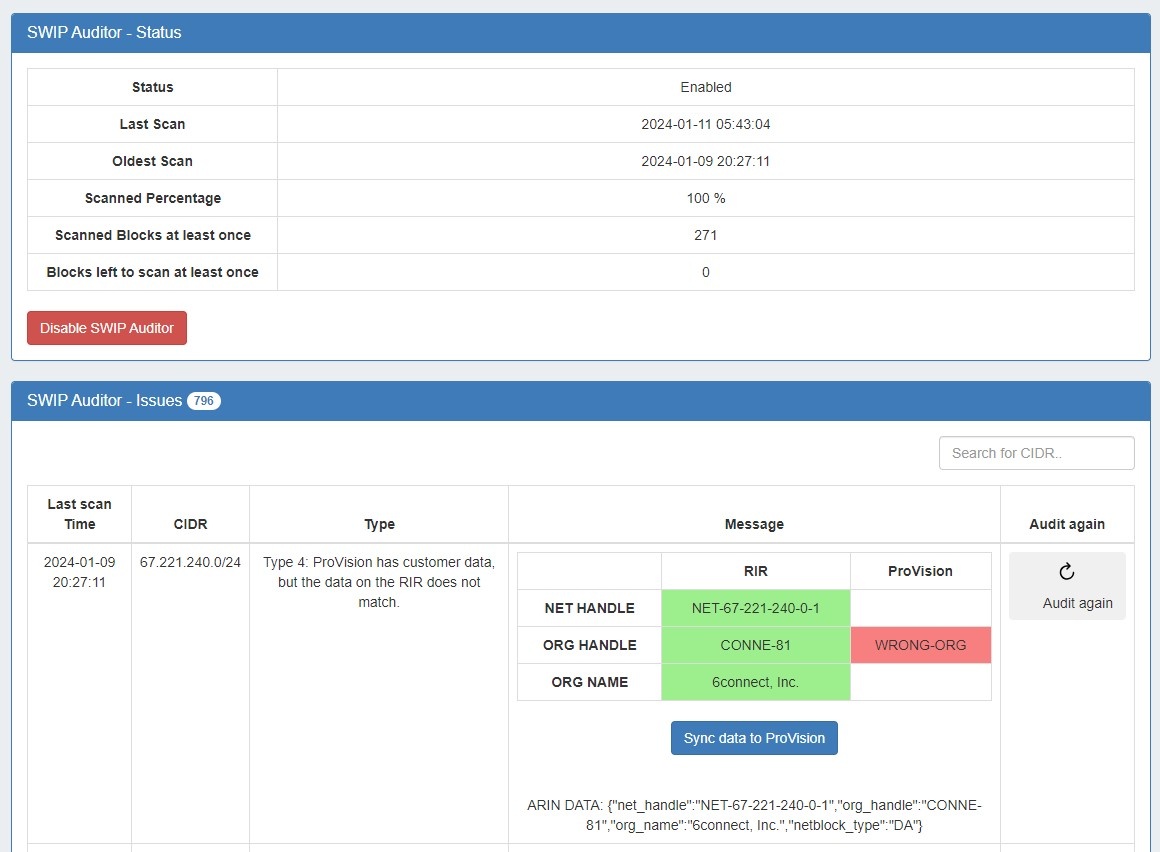1160x852 pixels.
Task: Select the green CONNE-81 org handle cell
Action: pos(755,645)
